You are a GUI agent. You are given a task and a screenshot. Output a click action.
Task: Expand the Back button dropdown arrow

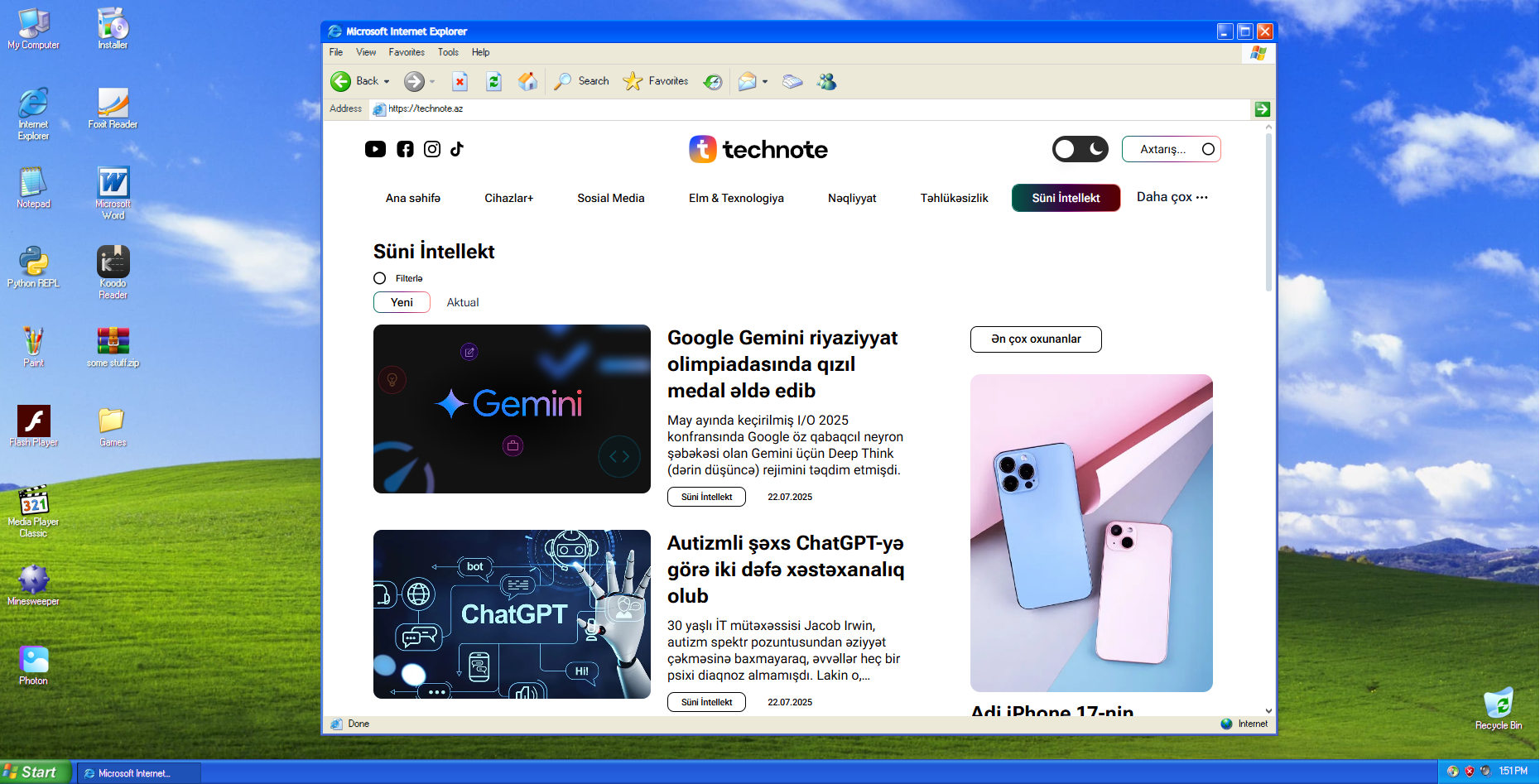pyautogui.click(x=387, y=82)
